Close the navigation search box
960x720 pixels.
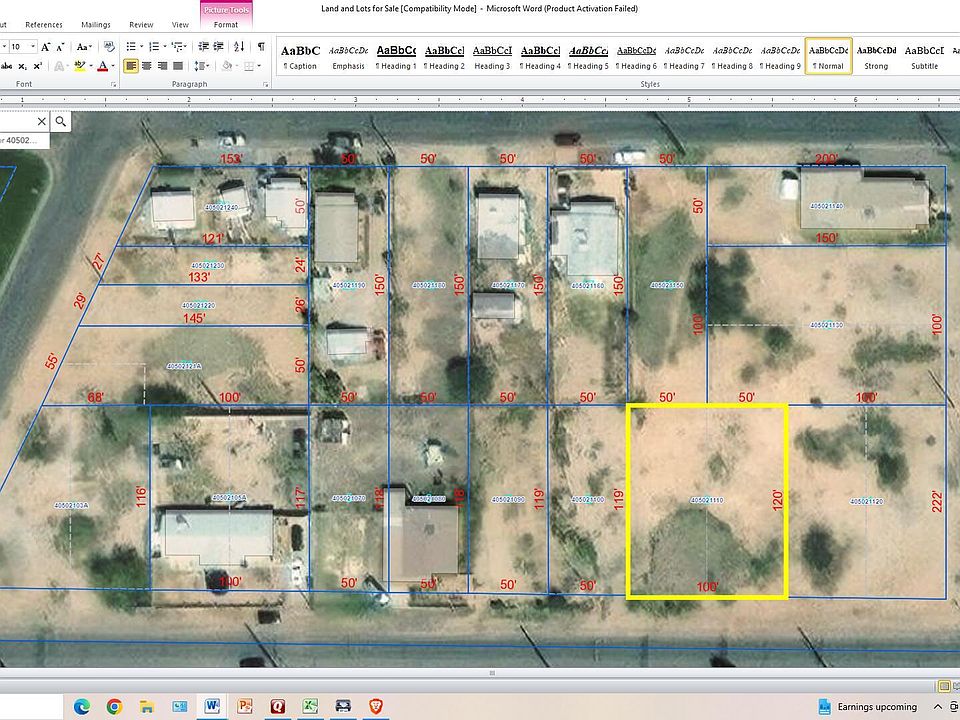coord(41,121)
